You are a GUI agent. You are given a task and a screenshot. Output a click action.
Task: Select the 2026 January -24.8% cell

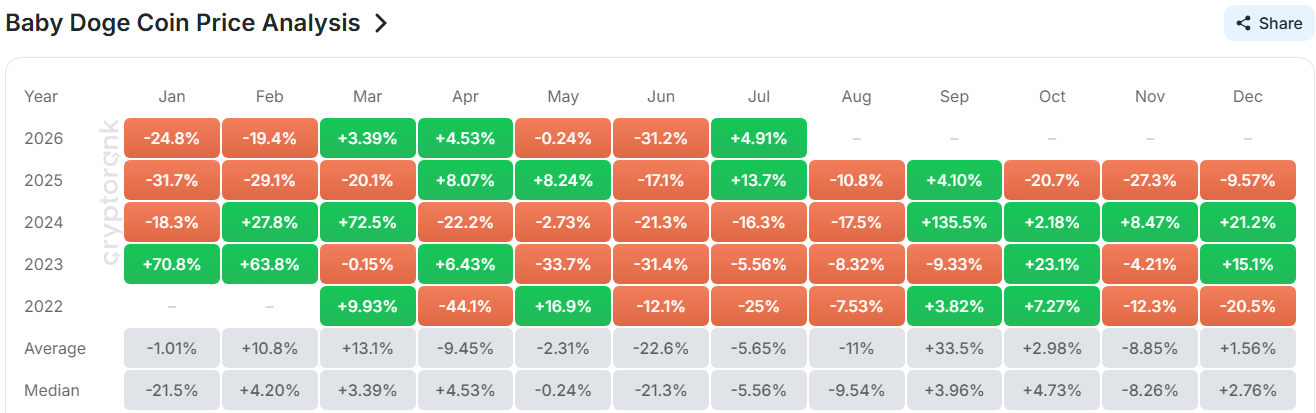click(171, 139)
